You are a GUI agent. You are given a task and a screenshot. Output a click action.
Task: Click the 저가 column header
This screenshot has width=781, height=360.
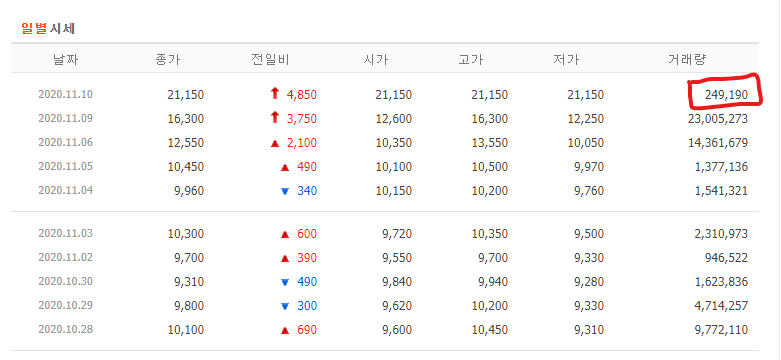566,60
